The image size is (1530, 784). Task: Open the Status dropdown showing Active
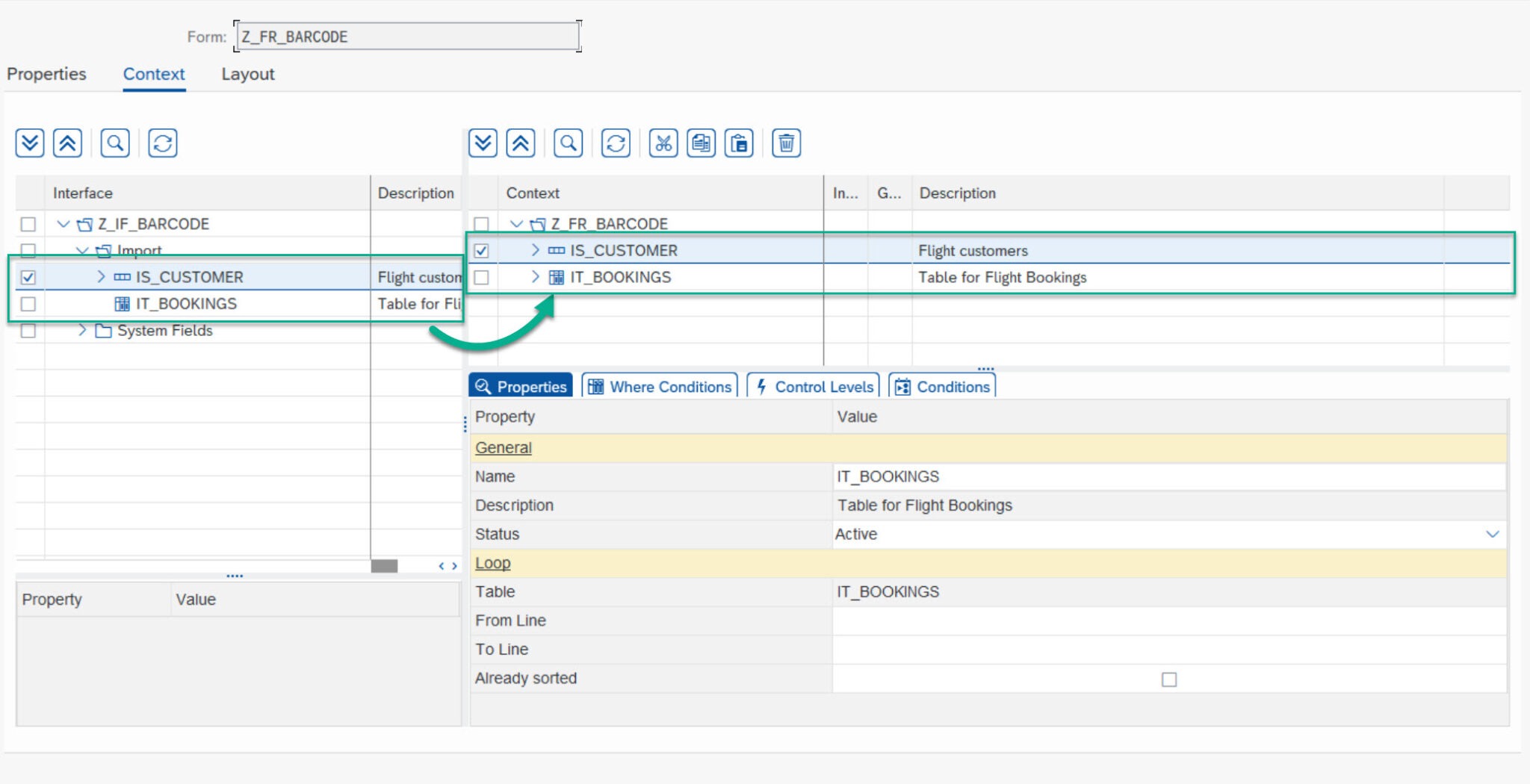click(1492, 534)
